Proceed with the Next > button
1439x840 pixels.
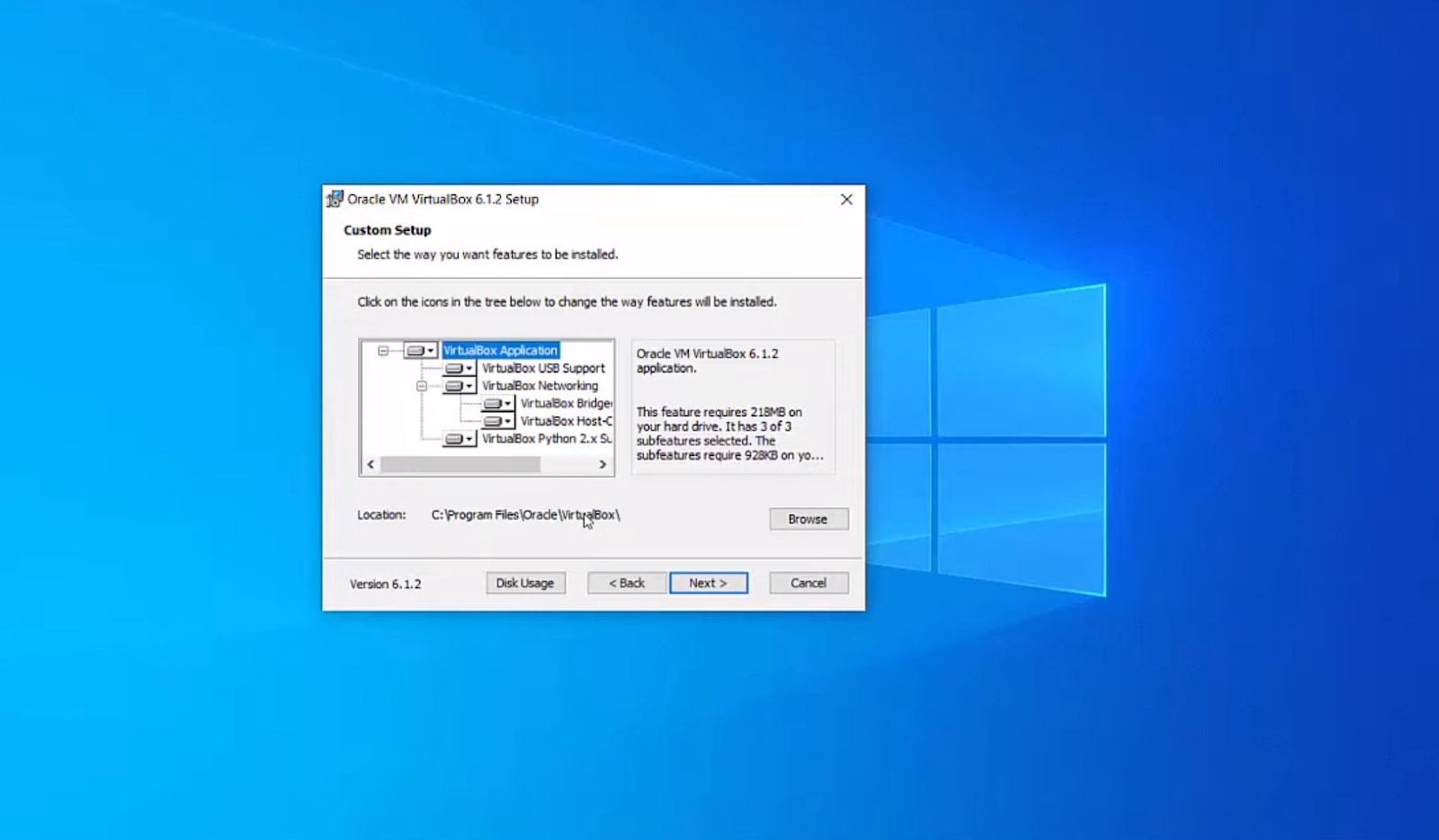tap(708, 583)
